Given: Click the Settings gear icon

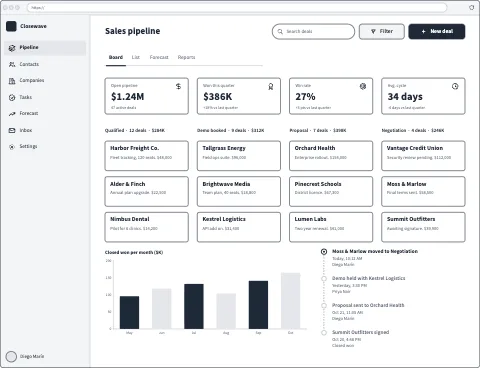Looking at the screenshot, I should pyautogui.click(x=12, y=147).
